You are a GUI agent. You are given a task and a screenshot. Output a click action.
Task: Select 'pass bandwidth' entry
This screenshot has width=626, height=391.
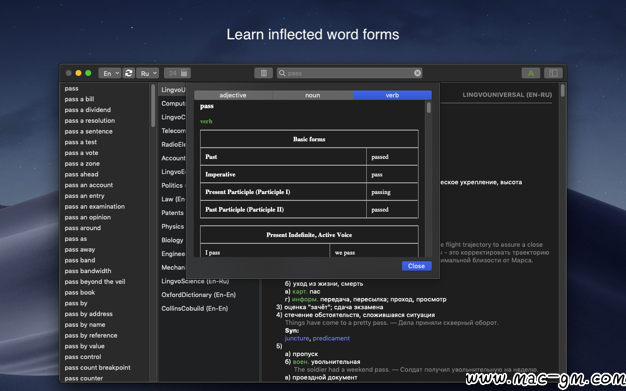[x=88, y=271]
